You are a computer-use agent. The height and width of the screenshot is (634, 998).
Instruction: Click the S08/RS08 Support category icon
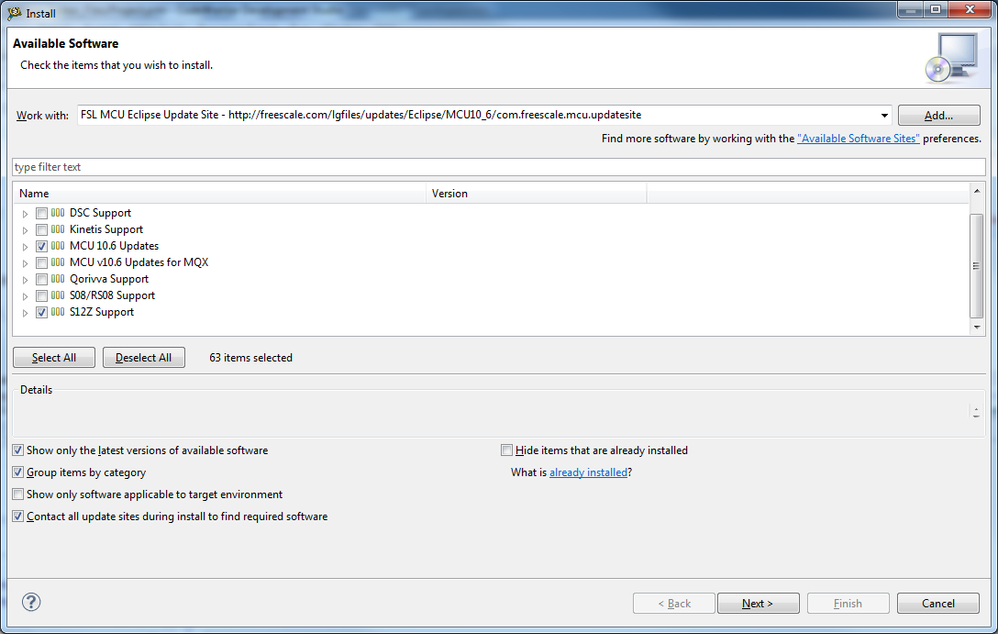tap(57, 295)
